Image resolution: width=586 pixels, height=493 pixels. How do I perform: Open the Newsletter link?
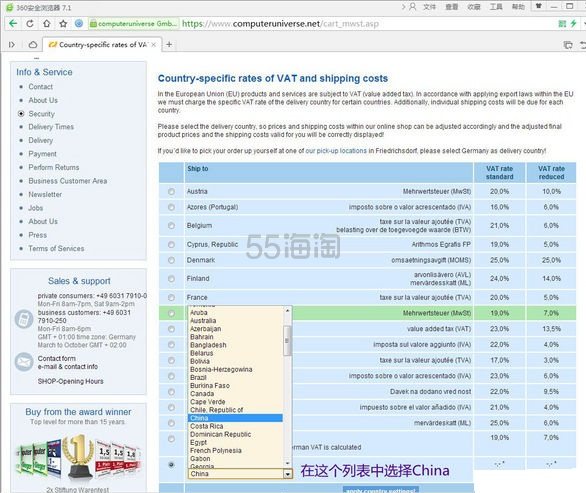click(x=45, y=194)
